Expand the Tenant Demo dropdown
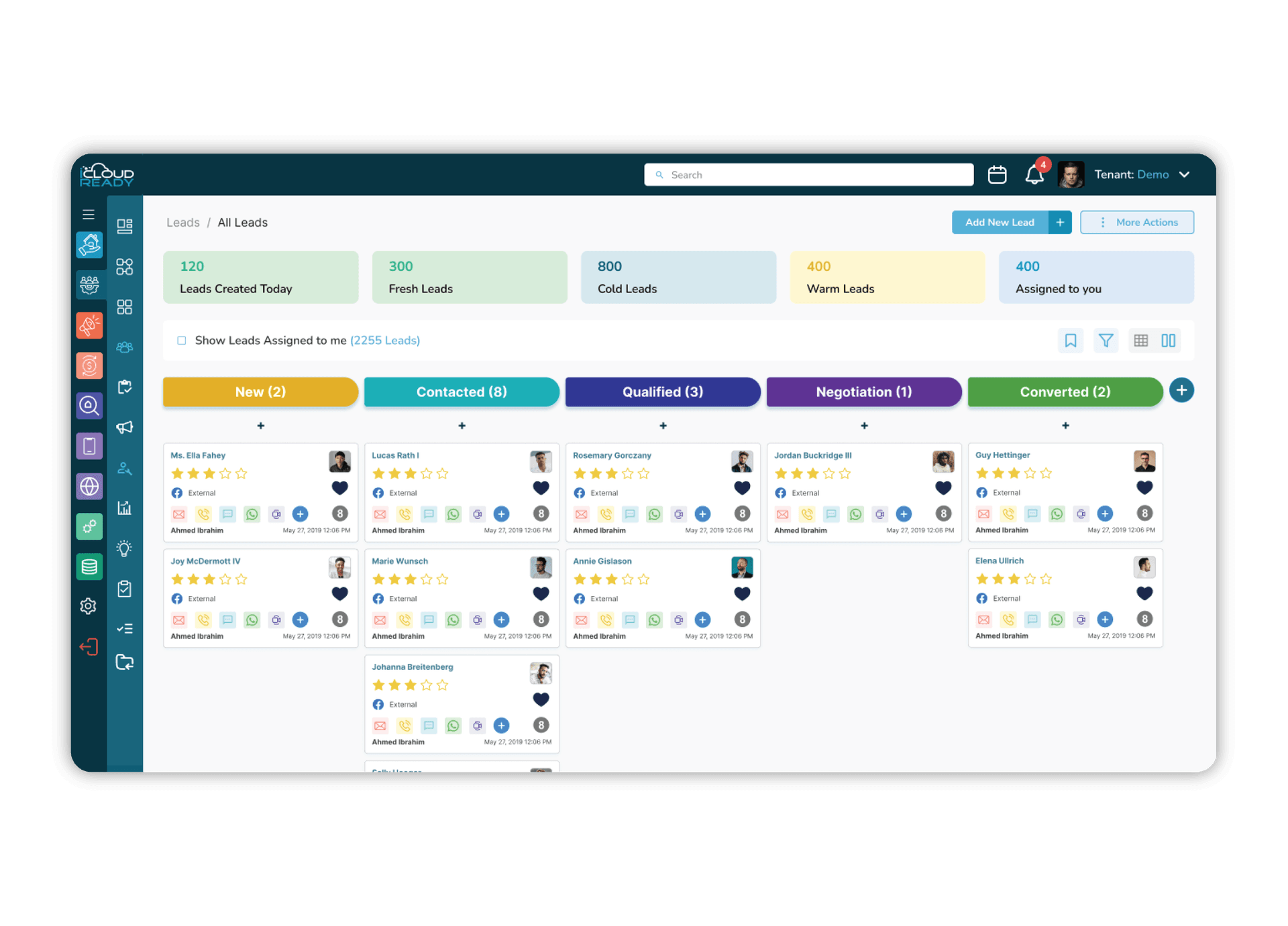This screenshot has width=1288, height=926. tap(1185, 174)
